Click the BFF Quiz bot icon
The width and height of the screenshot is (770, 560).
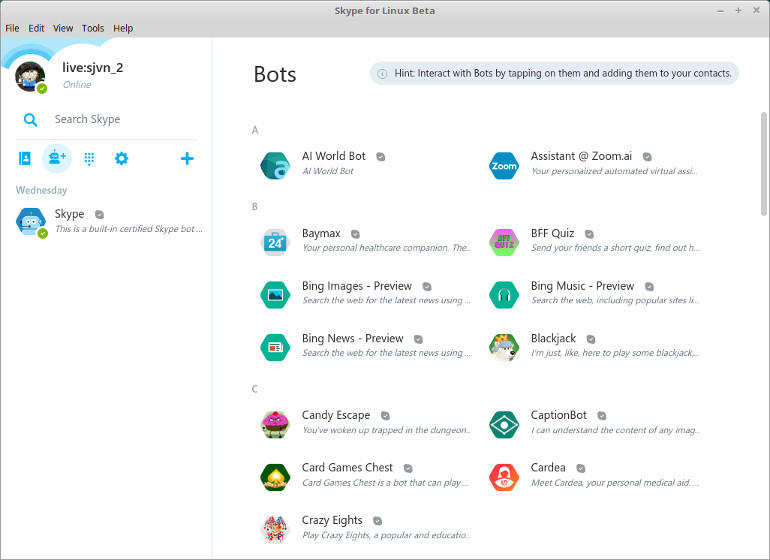point(504,242)
